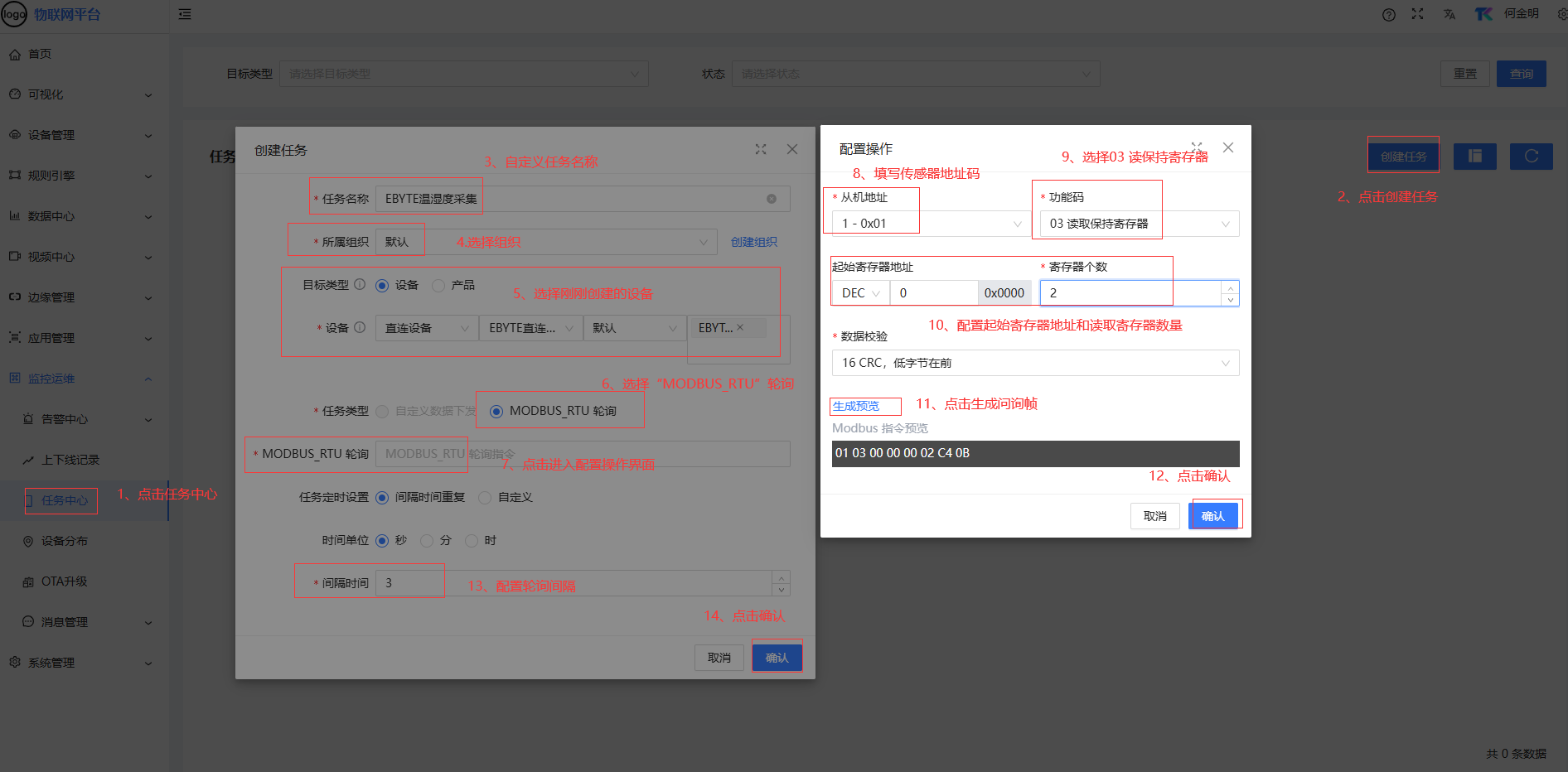Open the 功能码 function code dropdown
This screenshot has height=772, width=1568.
pyautogui.click(x=1139, y=224)
